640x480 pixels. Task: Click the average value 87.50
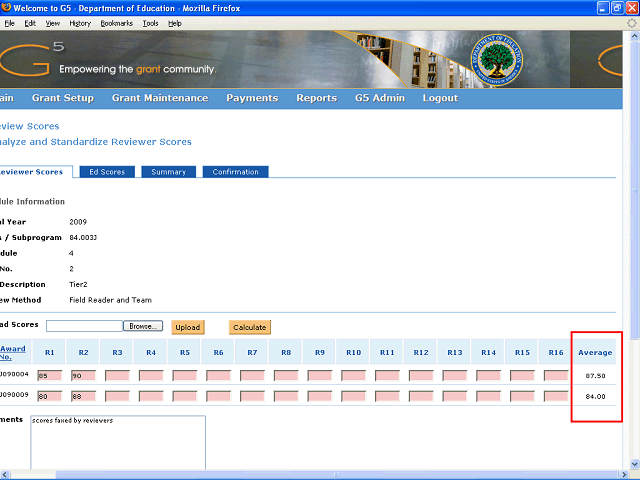[595, 376]
